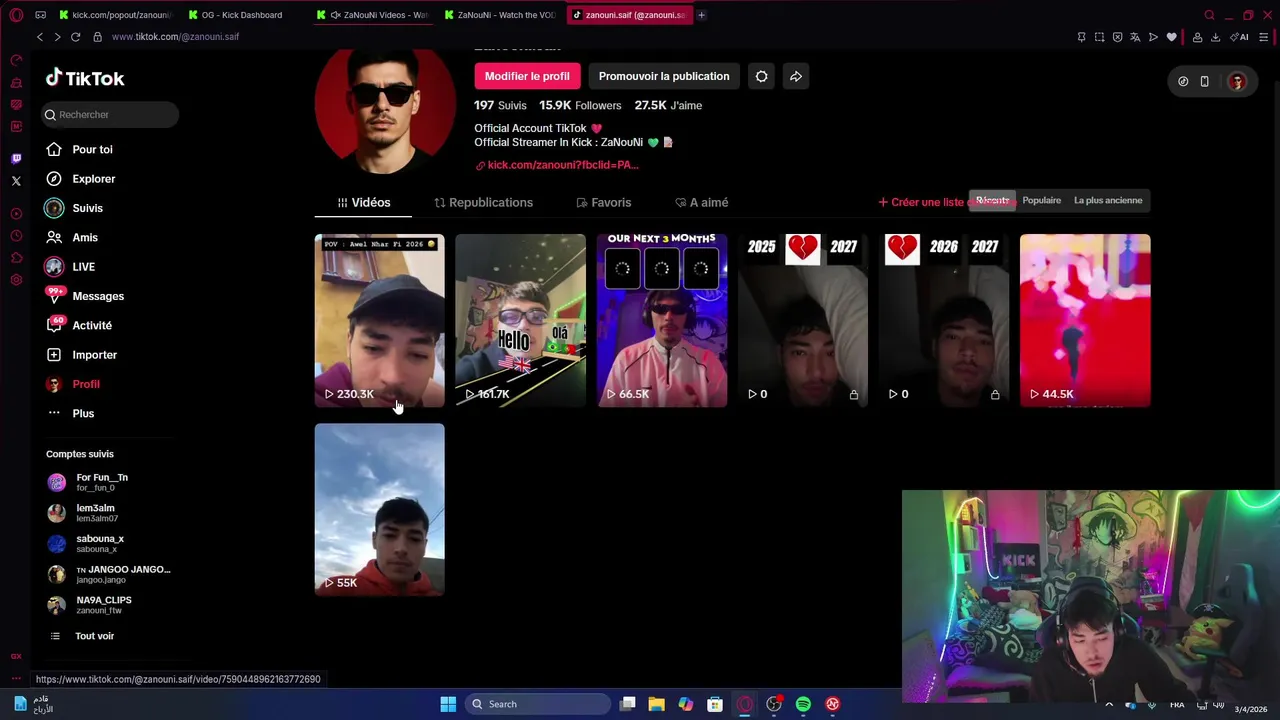Screen dimensions: 1280x720
Task: Open a new browser tab with plus
Action: (x=701, y=15)
